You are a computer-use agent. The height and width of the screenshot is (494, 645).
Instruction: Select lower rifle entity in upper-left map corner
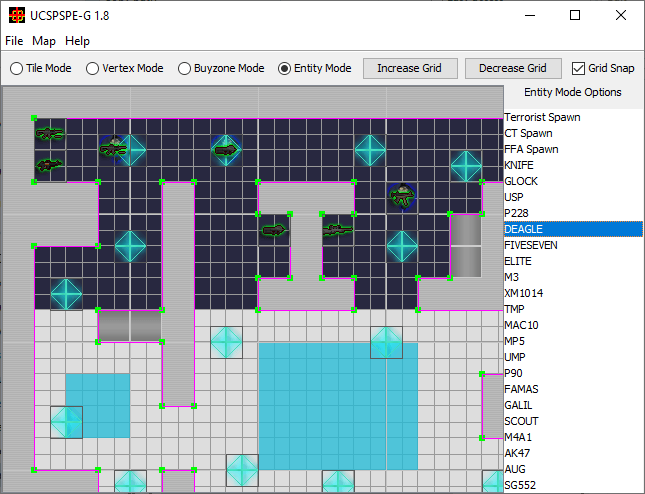click(50, 165)
